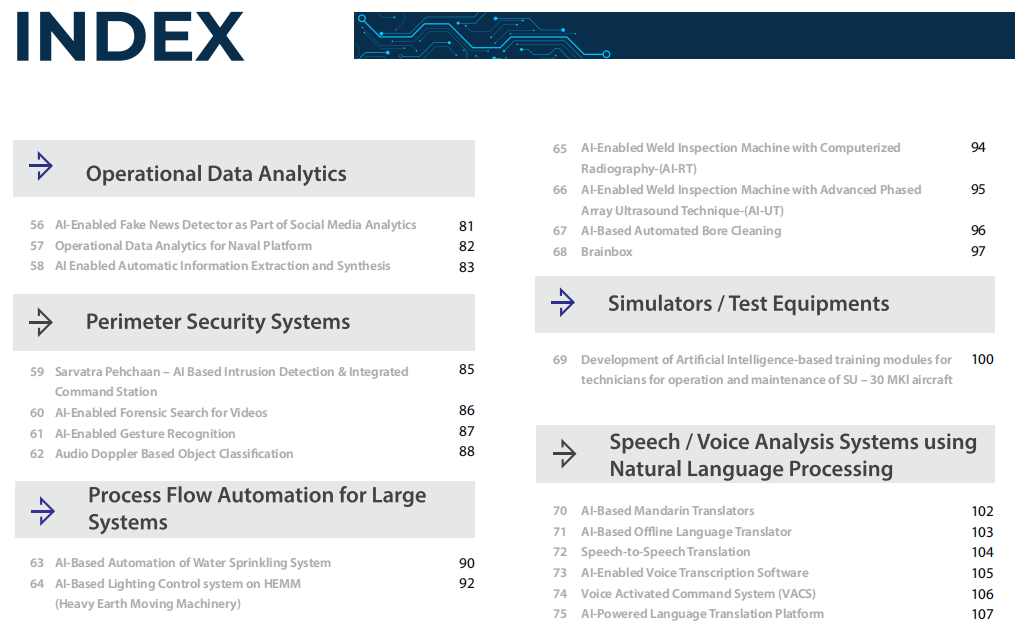The width and height of the screenshot is (1015, 630).
Task: Select Voice Activated Command System (VACS) entry
Action: (698, 593)
